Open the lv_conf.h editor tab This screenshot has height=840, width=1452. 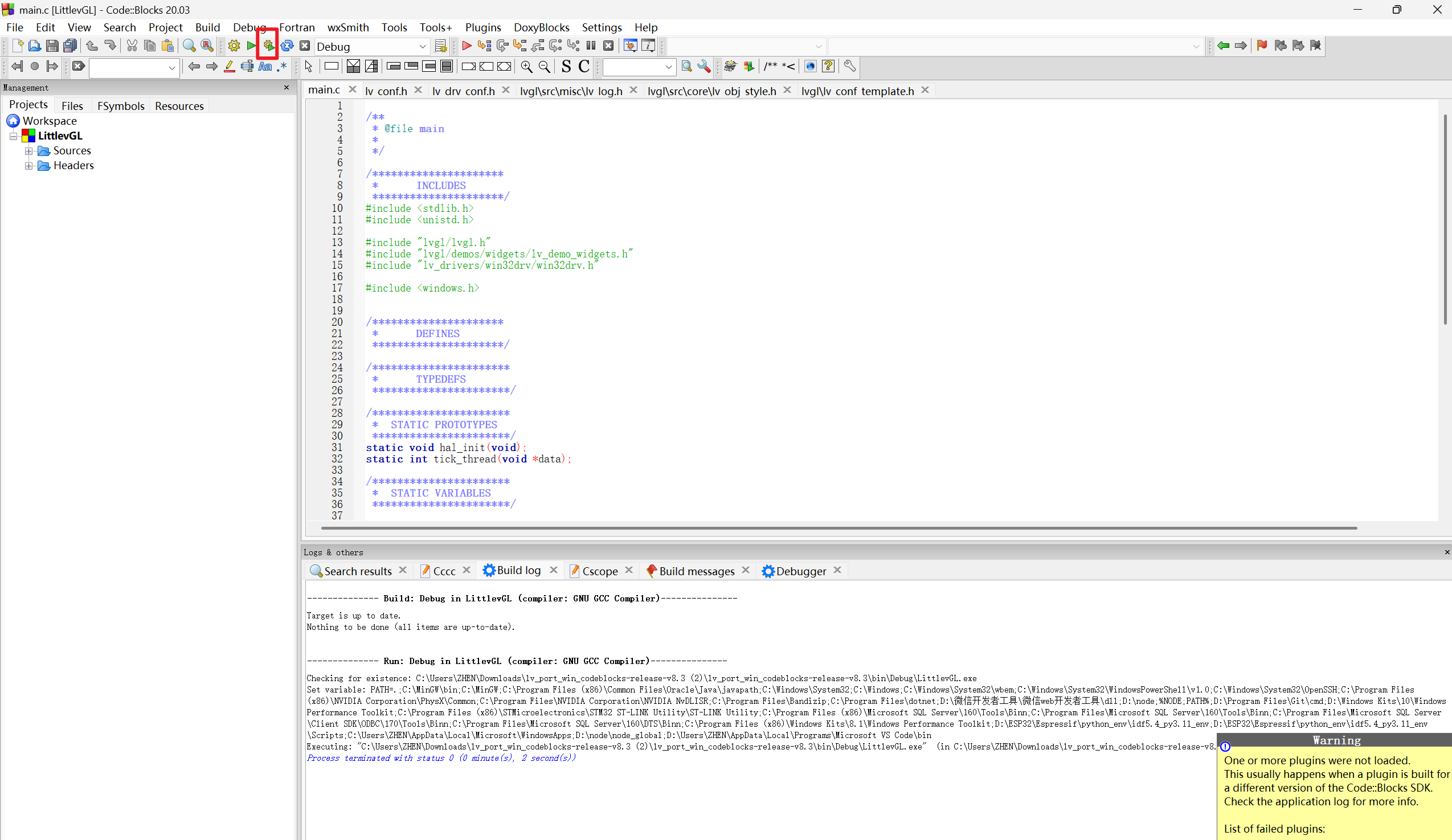(386, 91)
